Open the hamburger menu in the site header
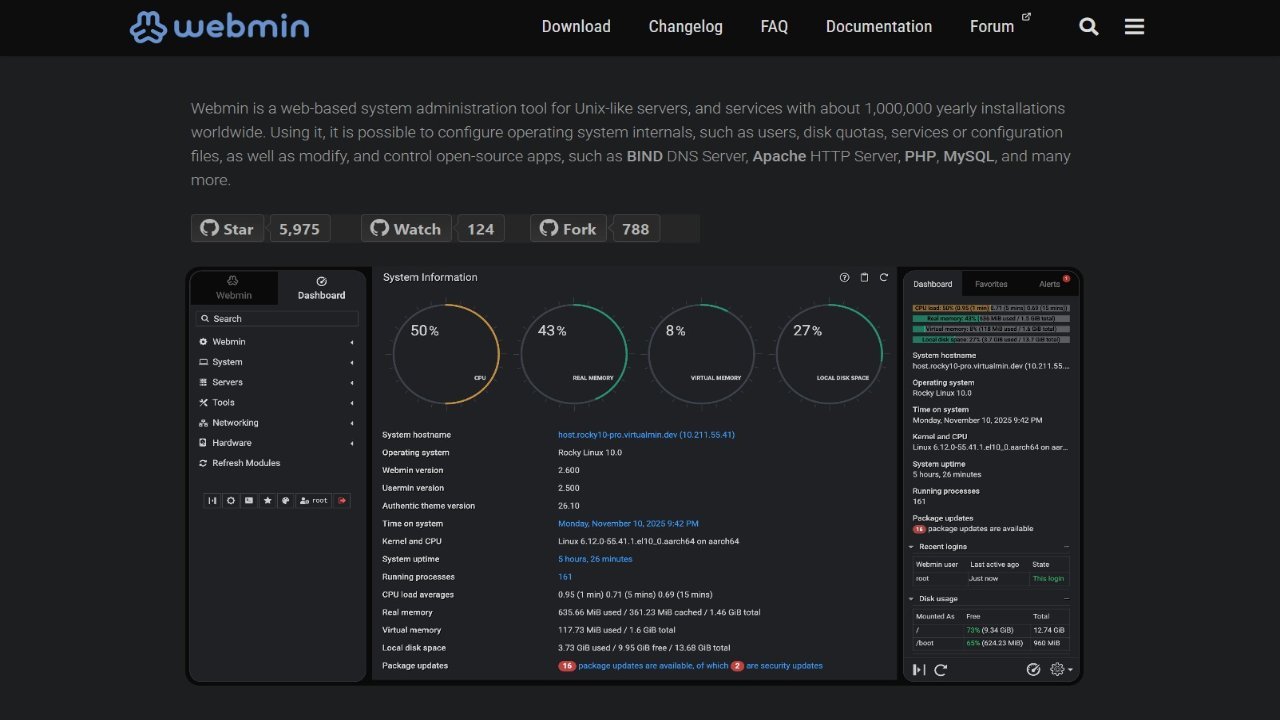This screenshot has width=1280, height=720. coord(1134,27)
